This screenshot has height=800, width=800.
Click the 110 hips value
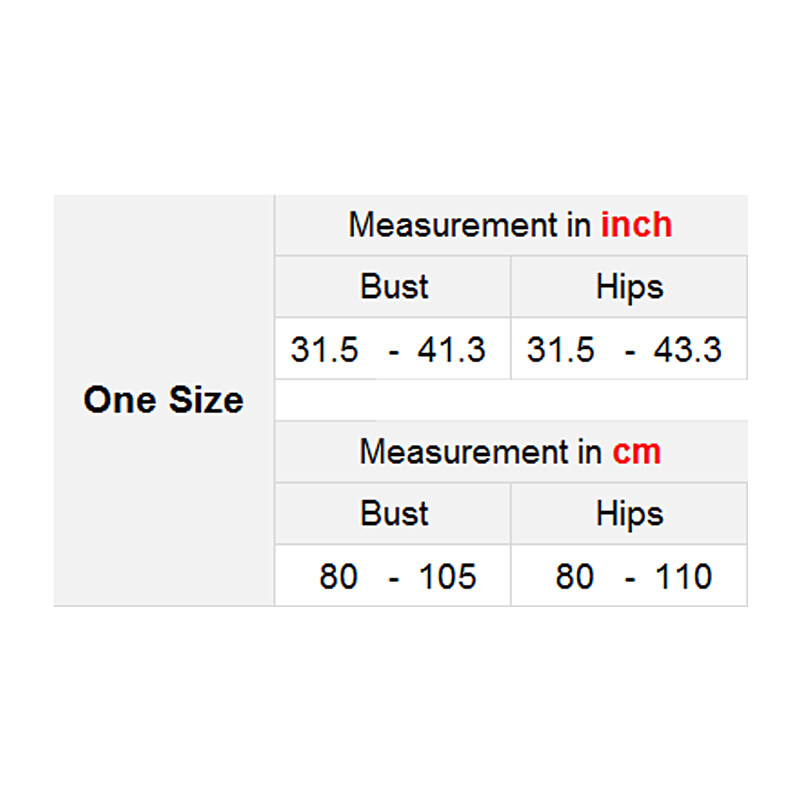point(683,577)
